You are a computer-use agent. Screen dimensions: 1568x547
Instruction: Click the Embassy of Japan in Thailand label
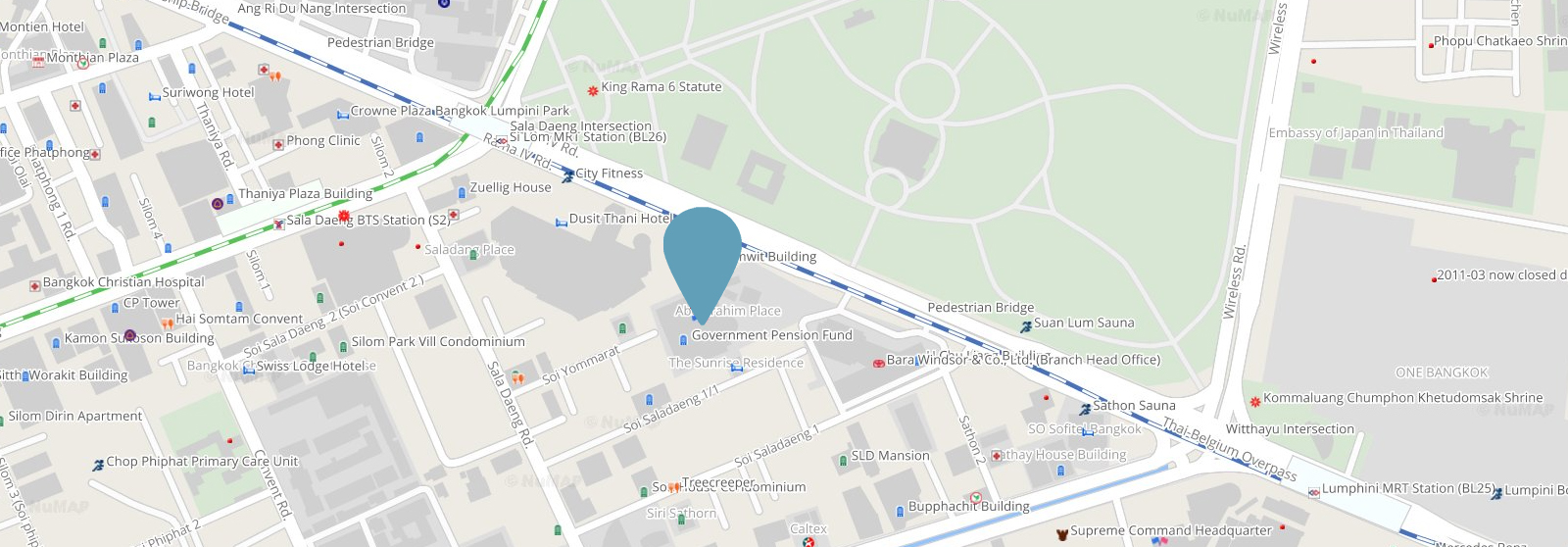(1356, 133)
